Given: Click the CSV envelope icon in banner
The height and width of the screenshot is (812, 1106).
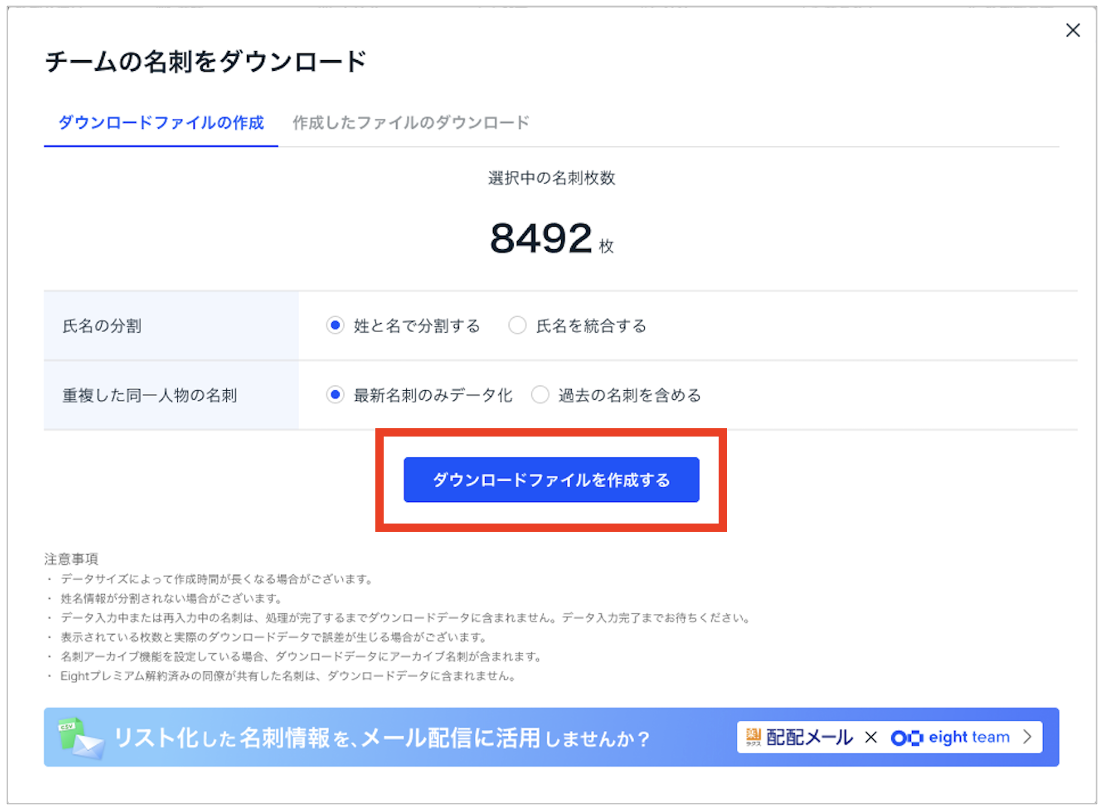Looking at the screenshot, I should click(x=79, y=738).
